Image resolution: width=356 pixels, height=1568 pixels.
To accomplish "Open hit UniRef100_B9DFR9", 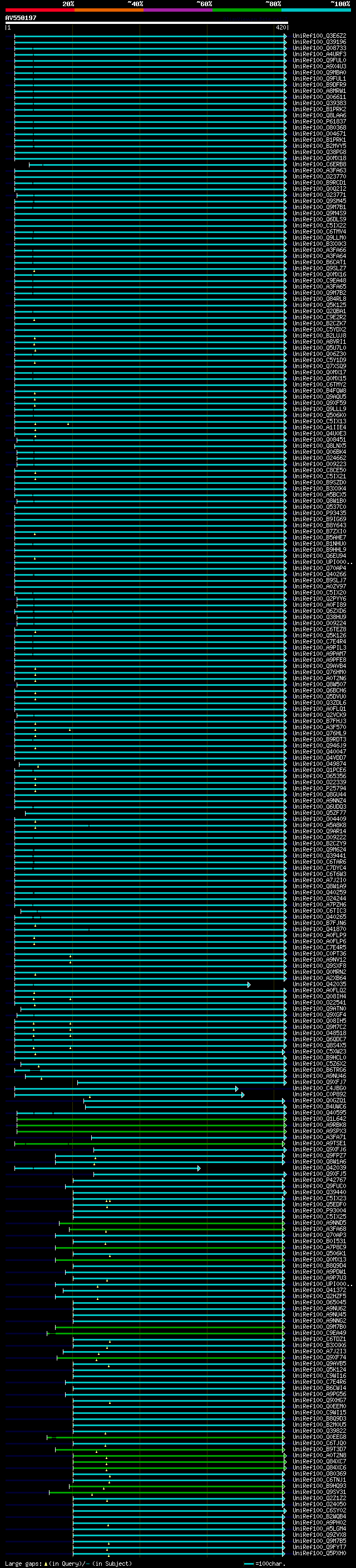I will pyautogui.click(x=319, y=85).
